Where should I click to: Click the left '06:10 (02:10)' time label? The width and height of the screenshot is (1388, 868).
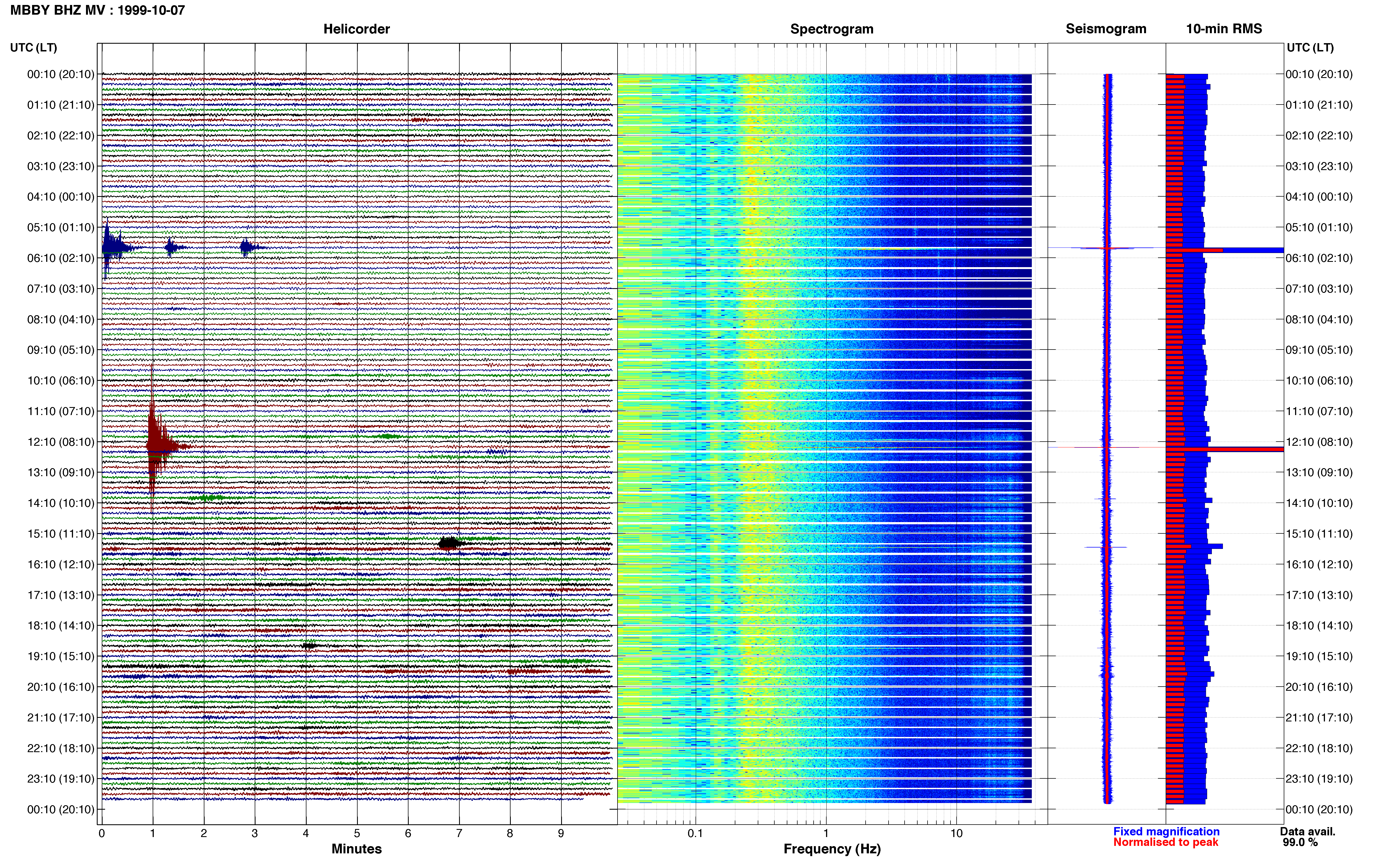tap(61, 258)
